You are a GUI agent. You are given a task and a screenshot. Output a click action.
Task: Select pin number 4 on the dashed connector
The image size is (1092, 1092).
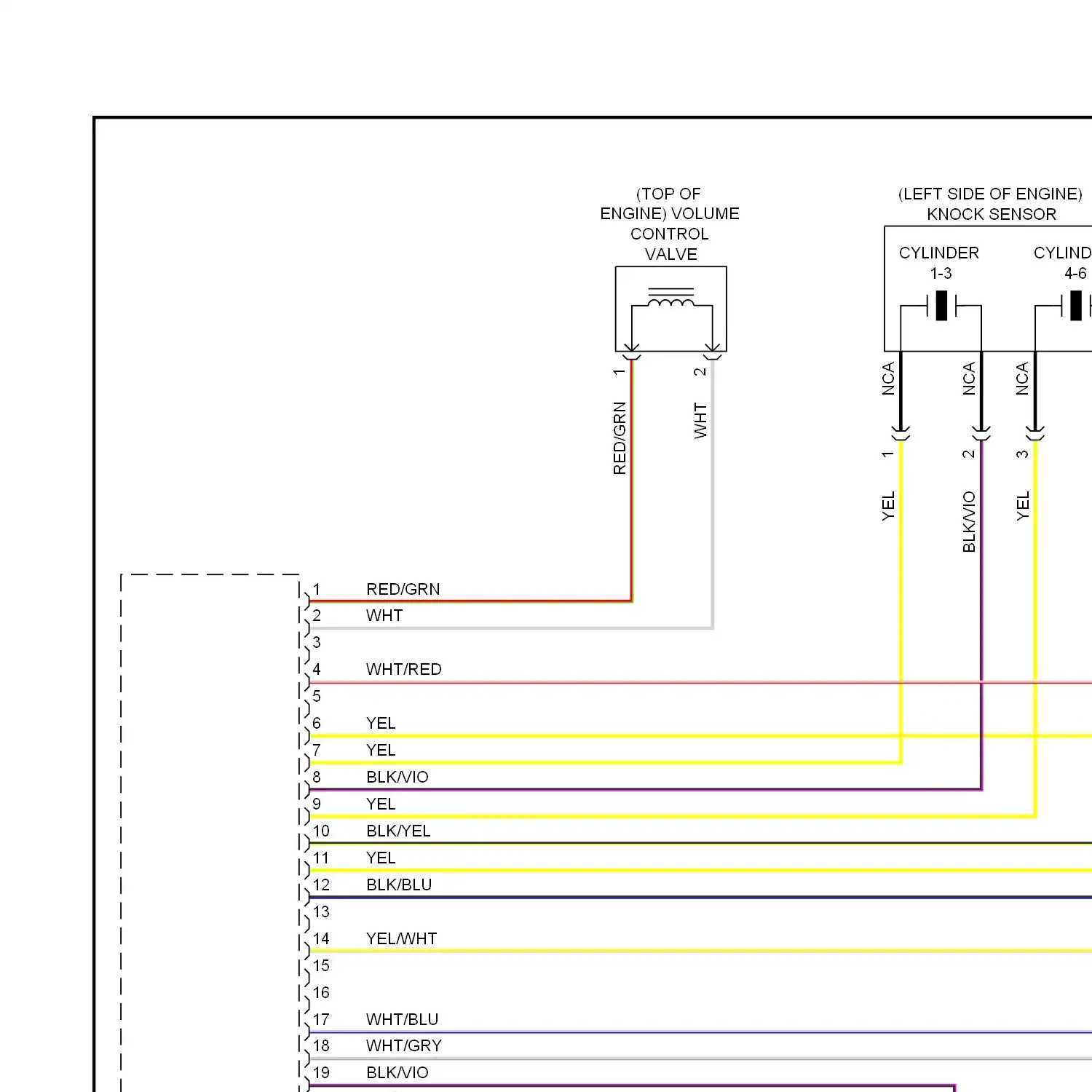317,670
